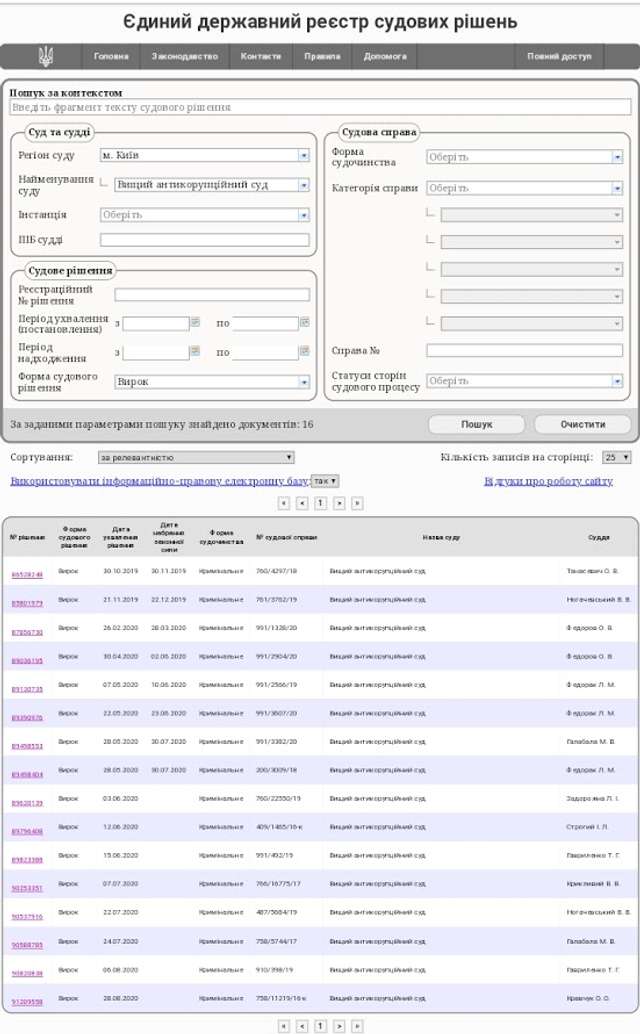Expand the Форма судового рішення dropdown
The image size is (640, 1034).
tap(304, 382)
